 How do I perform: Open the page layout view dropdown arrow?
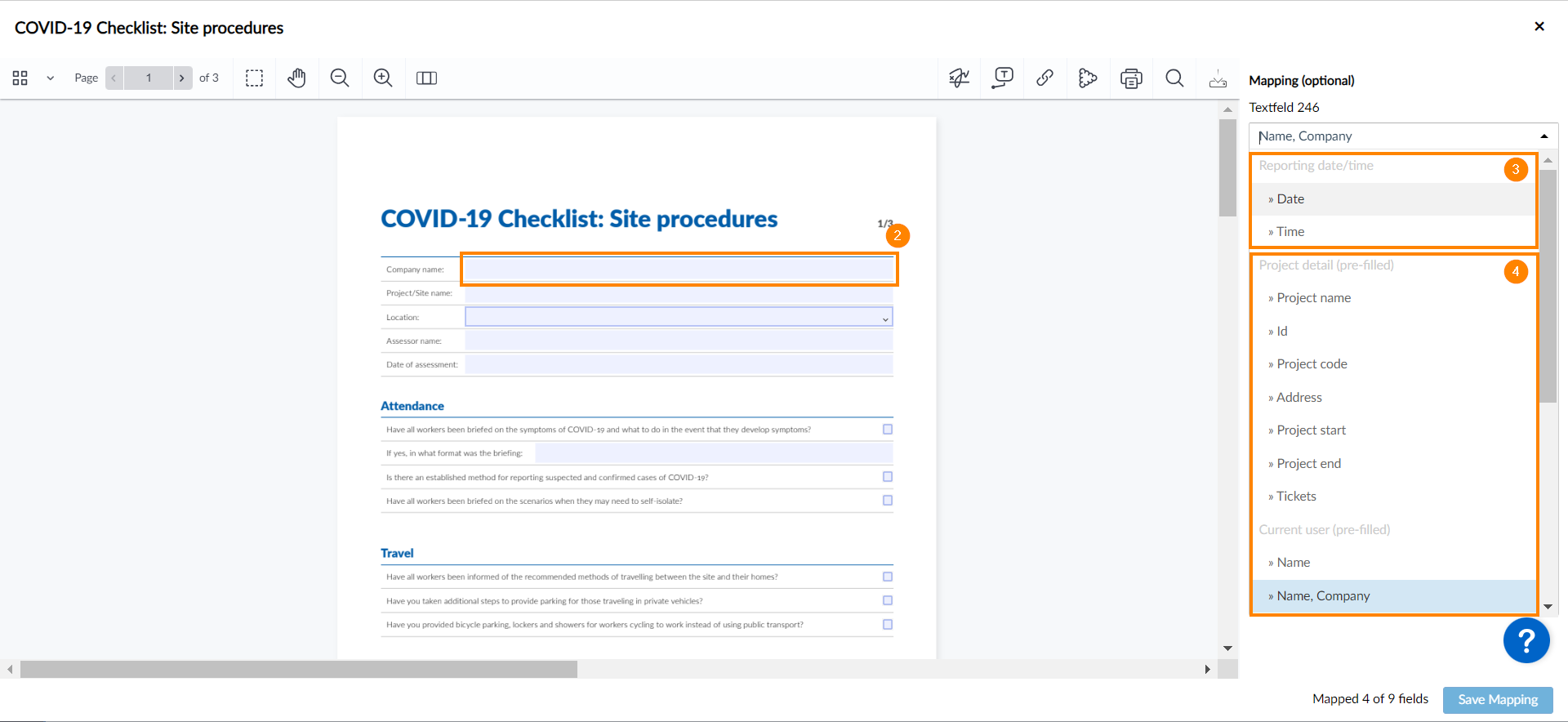[50, 78]
